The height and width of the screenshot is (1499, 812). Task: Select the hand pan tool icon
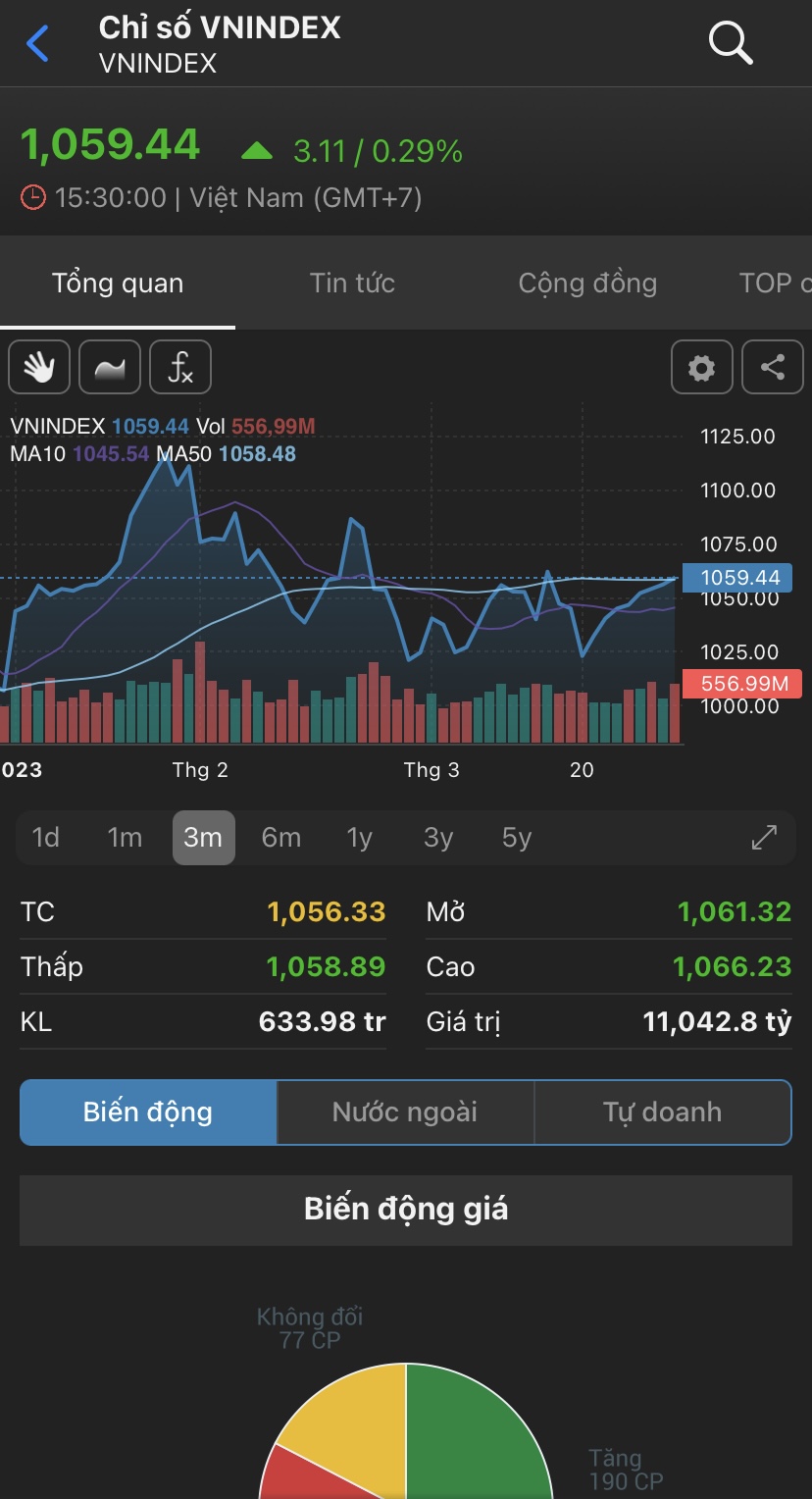[x=39, y=367]
